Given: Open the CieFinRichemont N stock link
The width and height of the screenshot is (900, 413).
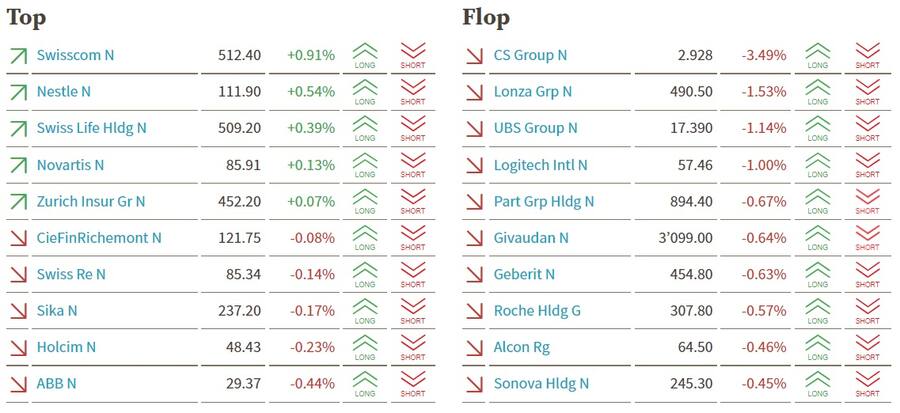Looking at the screenshot, I should pyautogui.click(x=98, y=238).
